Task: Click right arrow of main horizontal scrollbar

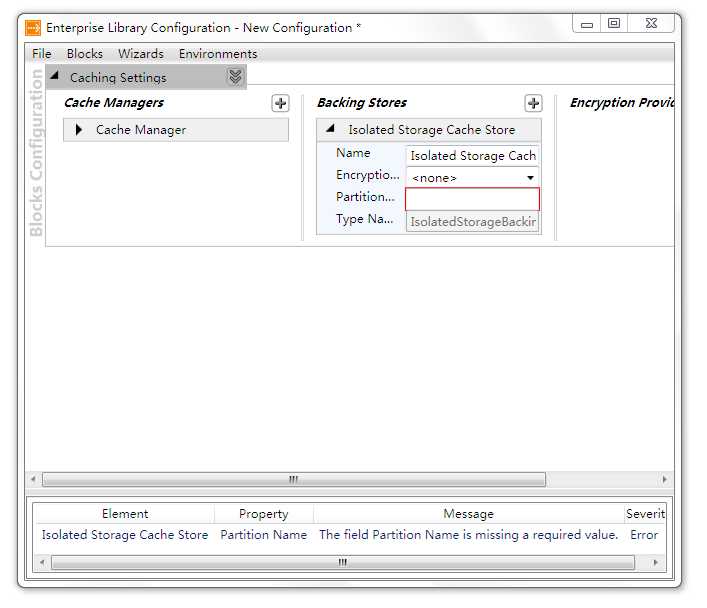Action: [x=665, y=479]
